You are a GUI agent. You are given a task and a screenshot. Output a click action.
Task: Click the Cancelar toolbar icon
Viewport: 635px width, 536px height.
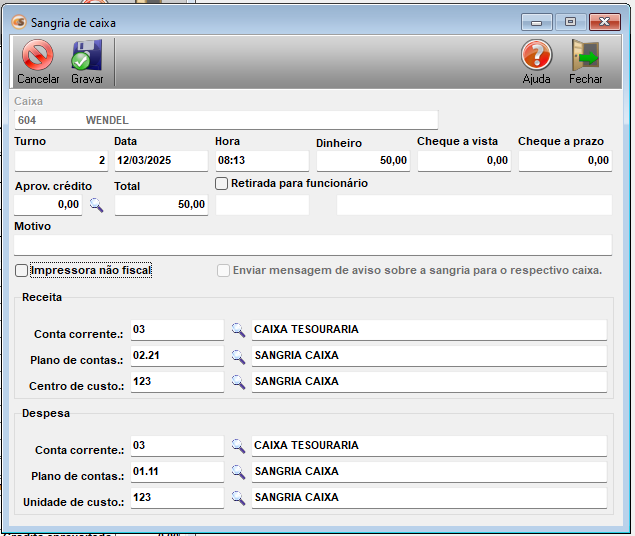[x=38, y=56]
